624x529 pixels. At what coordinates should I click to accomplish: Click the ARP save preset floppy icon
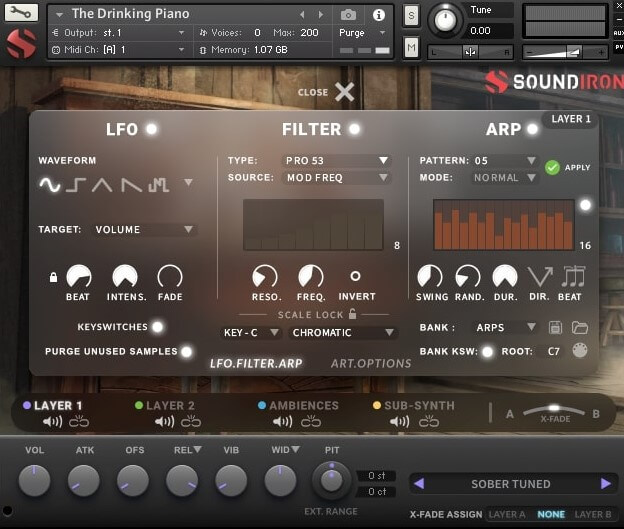[556, 327]
